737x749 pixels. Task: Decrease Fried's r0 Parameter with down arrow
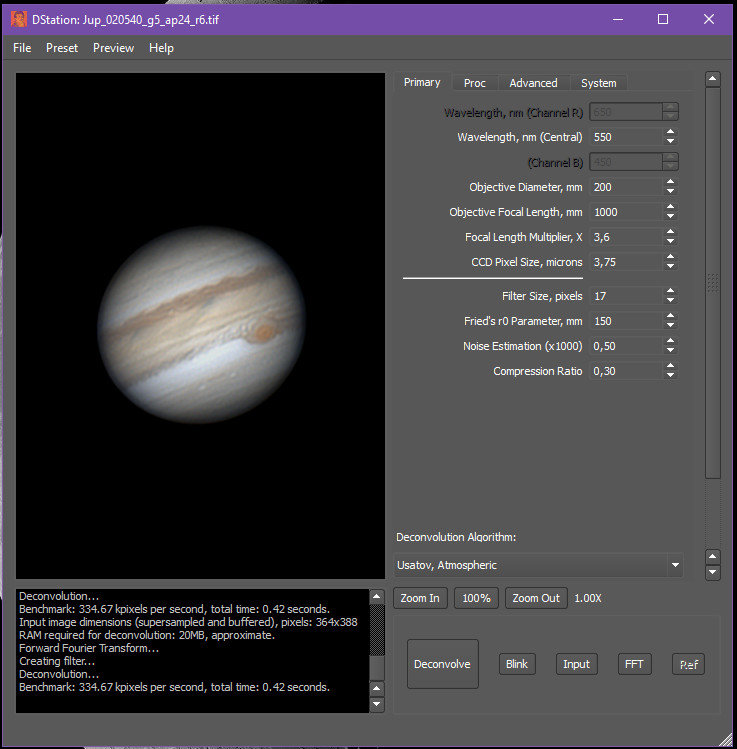(x=671, y=325)
